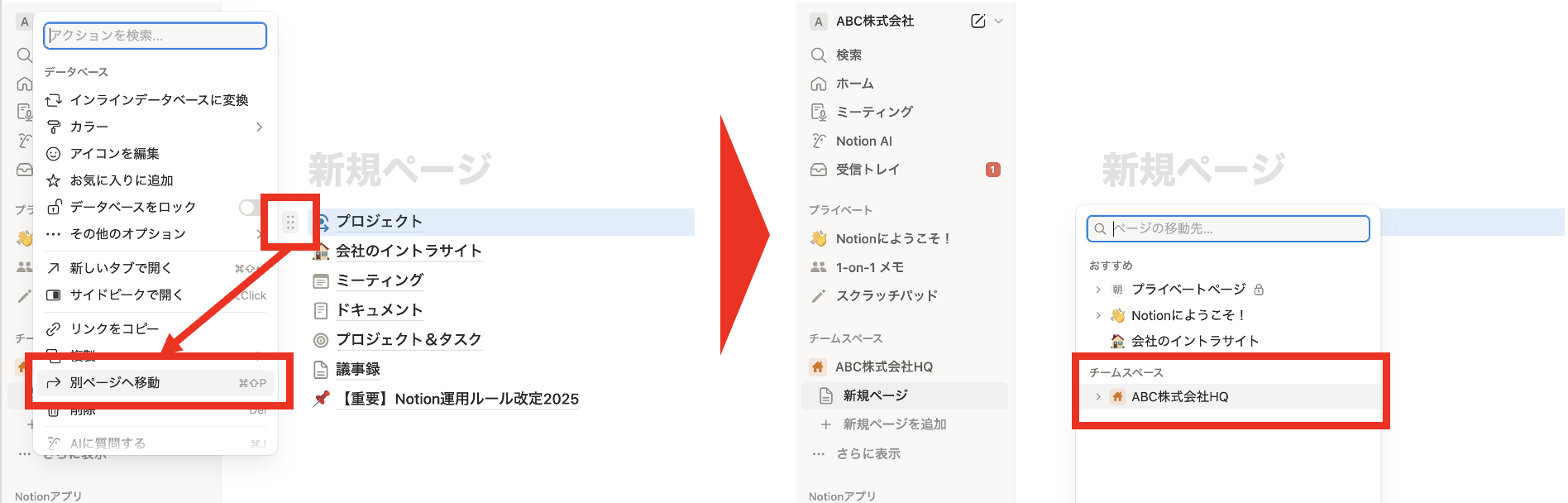Toggle the データベースをロック switch
The width and height of the screenshot is (1568, 503).
coord(251,207)
